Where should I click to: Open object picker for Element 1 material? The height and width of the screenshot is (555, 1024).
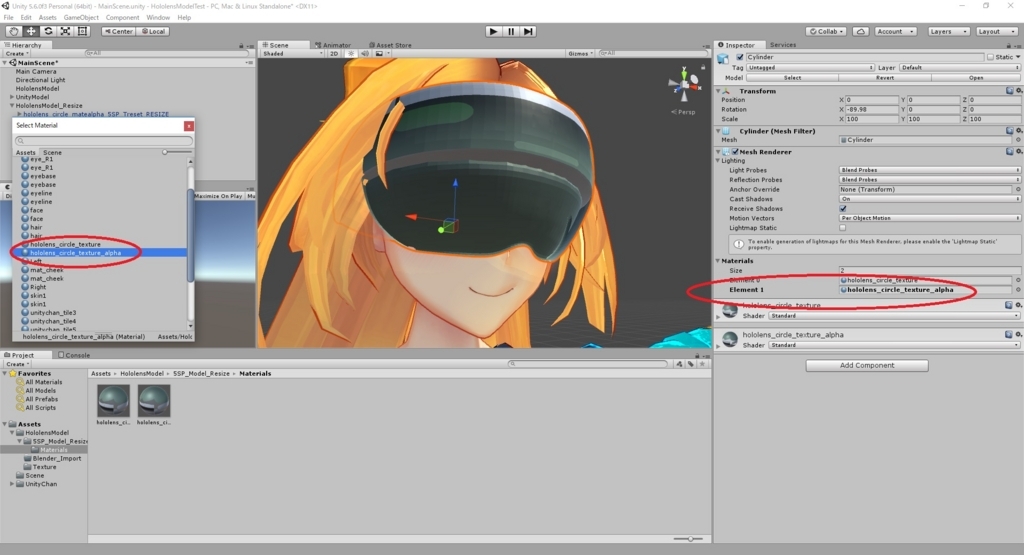(1018, 290)
